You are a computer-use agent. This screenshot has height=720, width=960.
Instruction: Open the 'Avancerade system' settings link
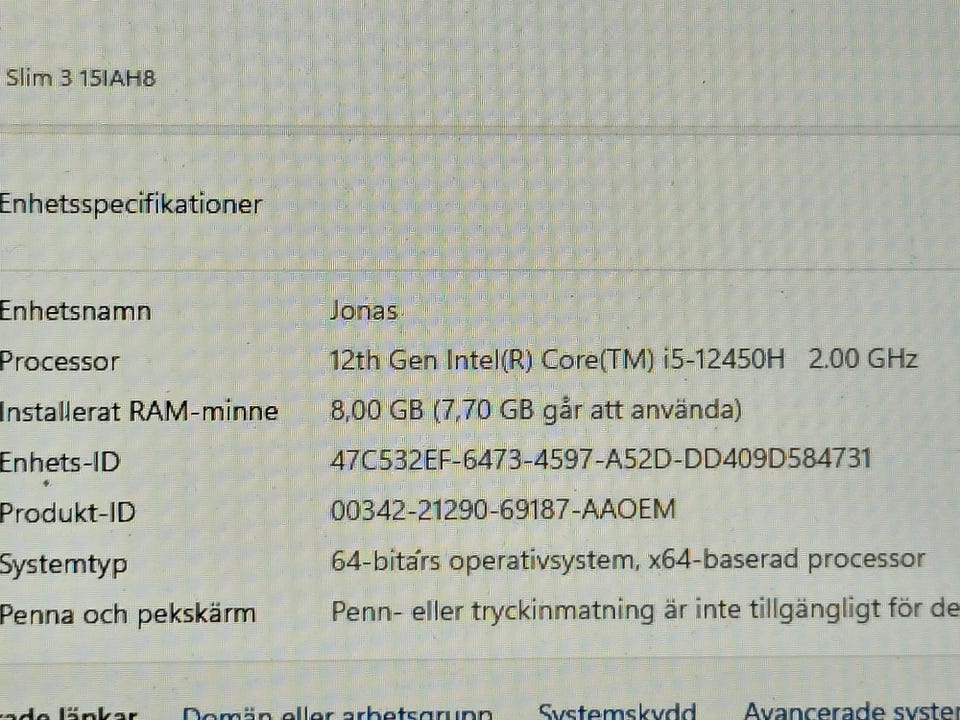coord(852,710)
